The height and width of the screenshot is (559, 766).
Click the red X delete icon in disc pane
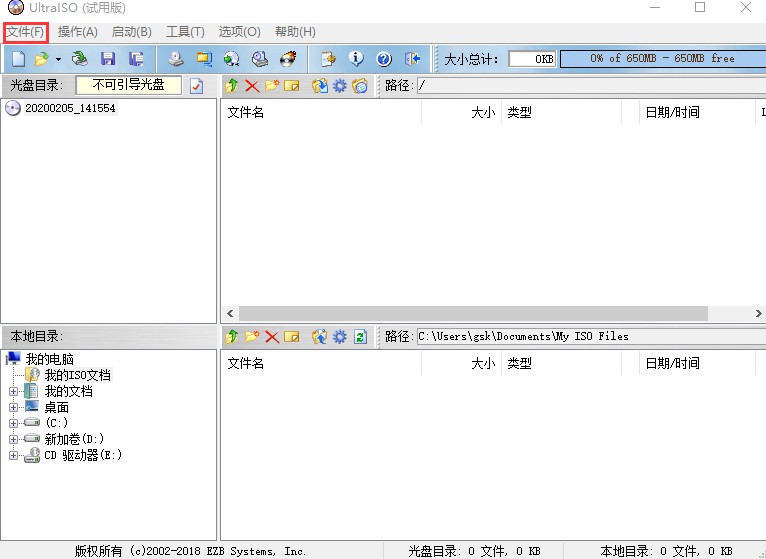[x=252, y=86]
